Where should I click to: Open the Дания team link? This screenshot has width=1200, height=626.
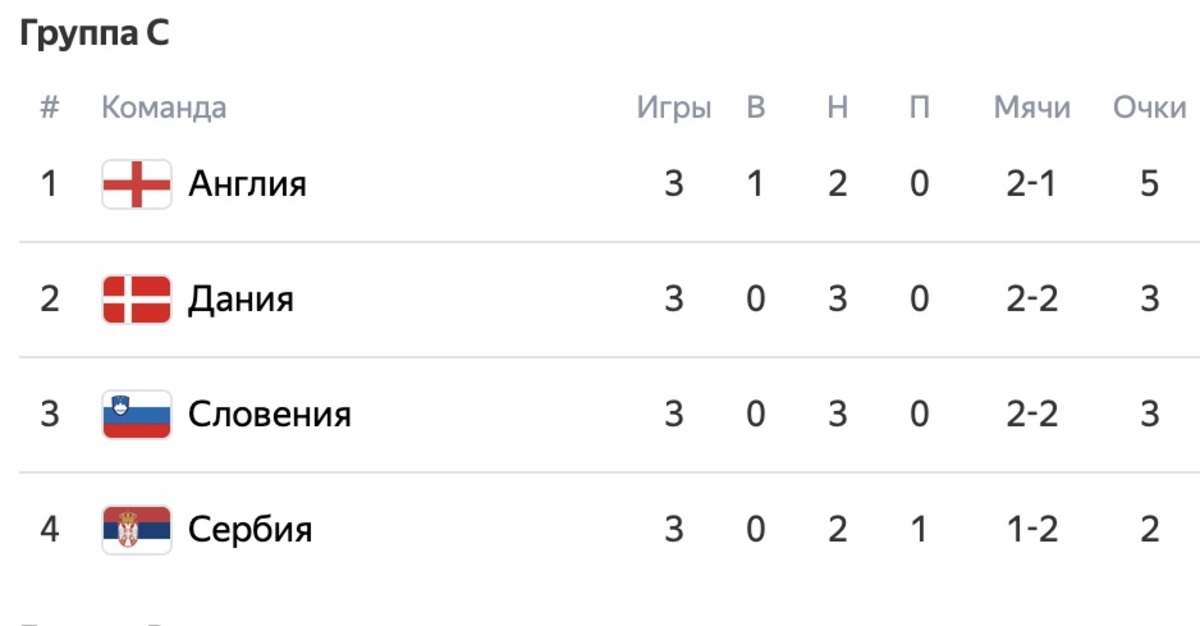pos(241,299)
